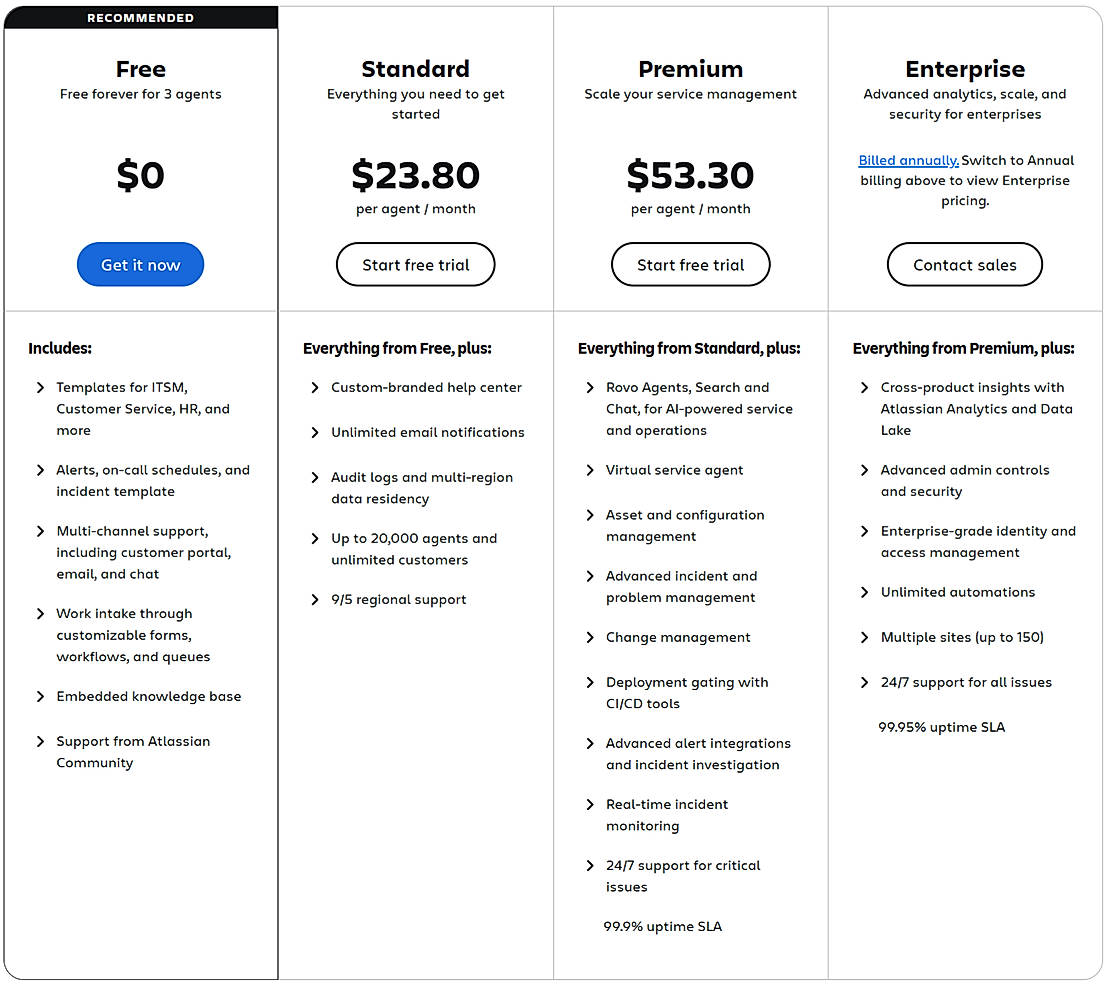Expand Alerts, on-call schedules chevron
This screenshot has height=985, width=1108.
pos(40,470)
